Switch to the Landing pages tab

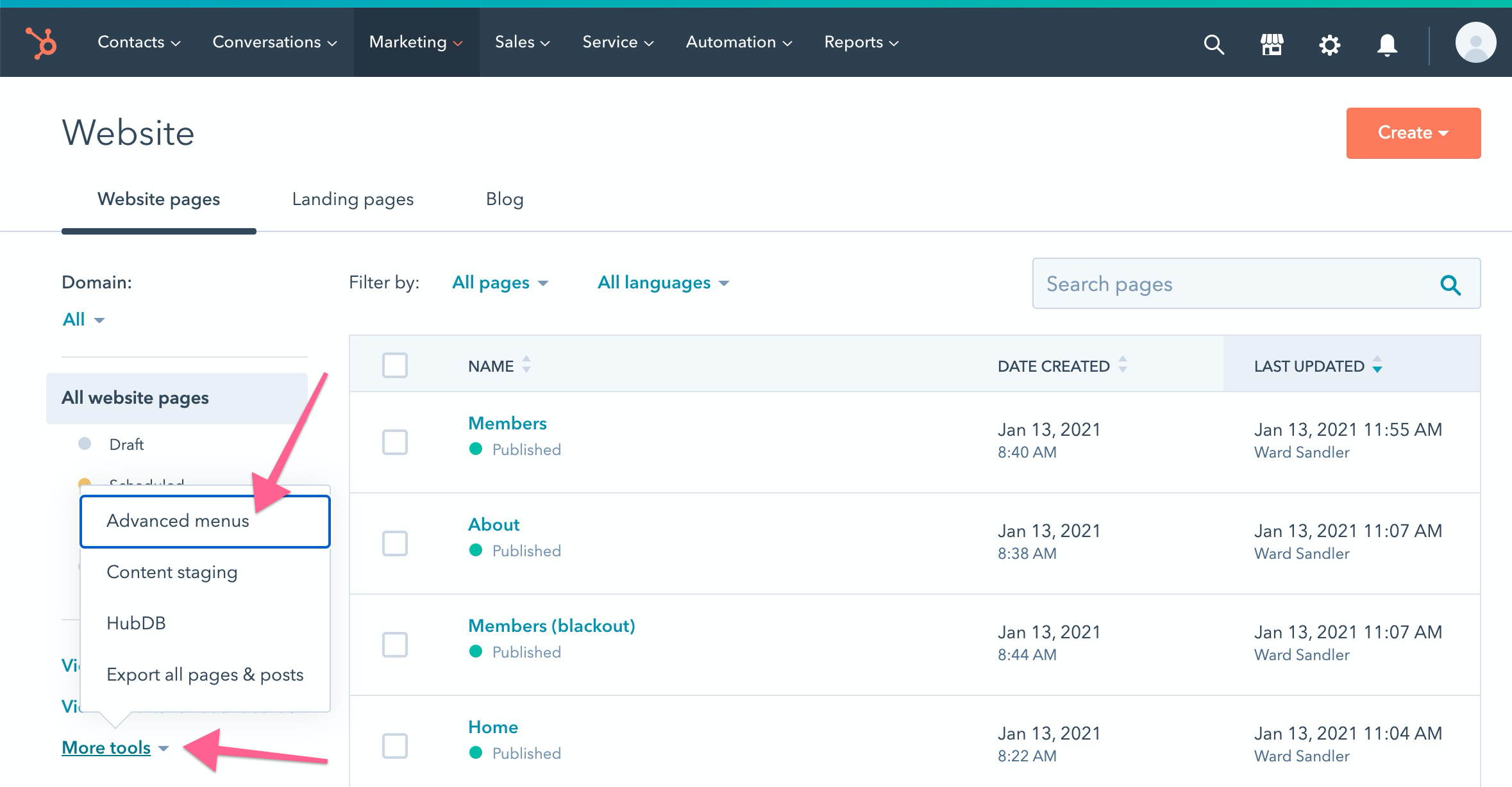click(353, 199)
